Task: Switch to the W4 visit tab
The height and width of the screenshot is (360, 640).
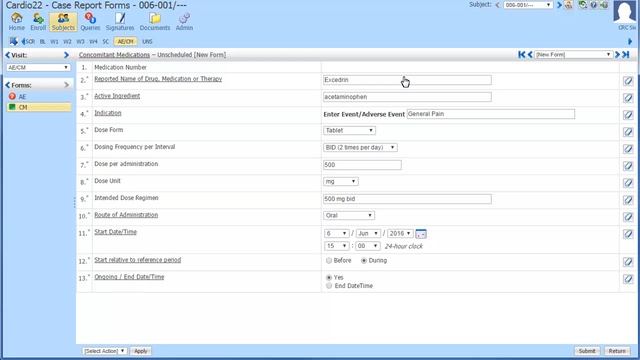Action: [93, 42]
